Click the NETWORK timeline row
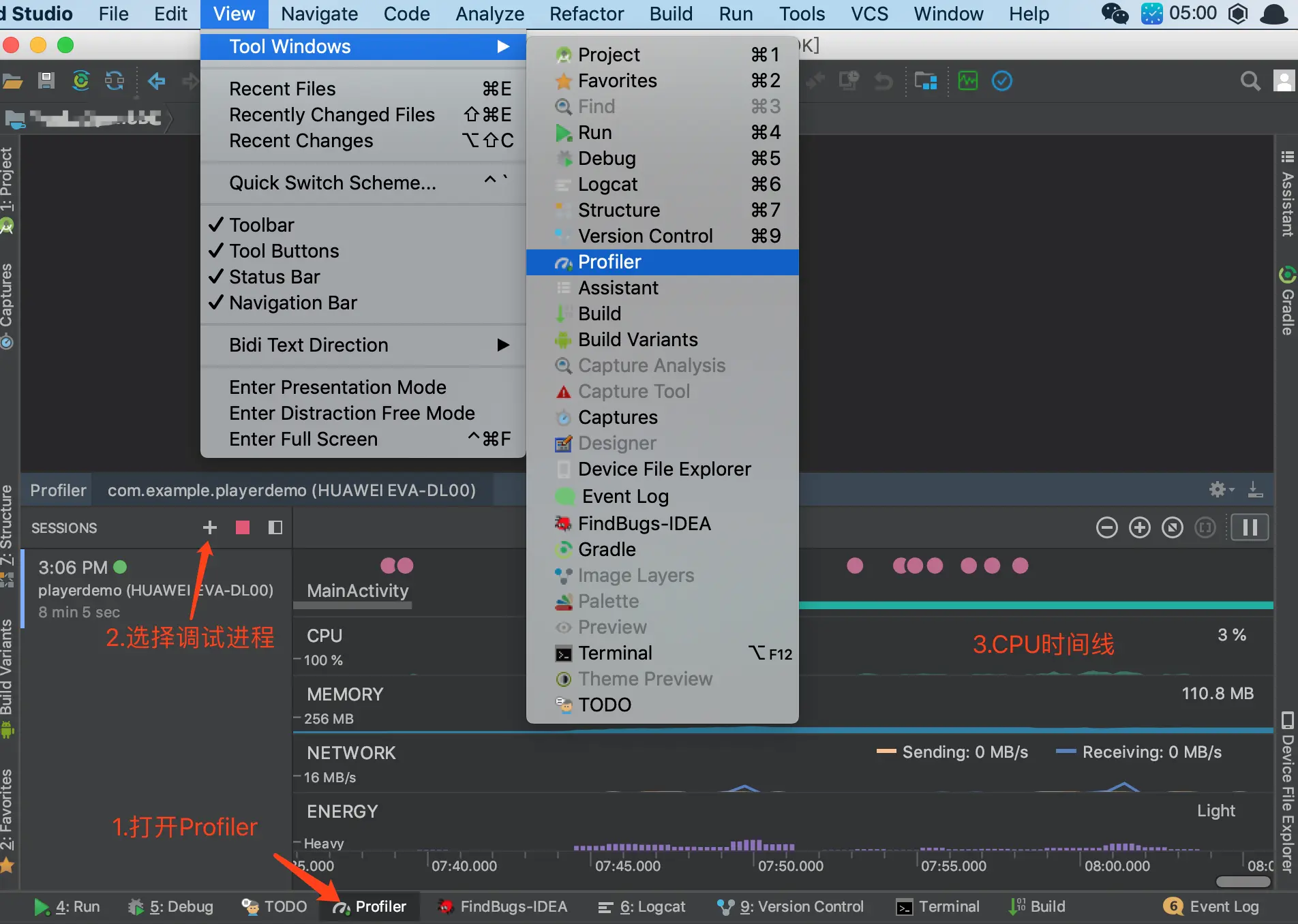 783,763
